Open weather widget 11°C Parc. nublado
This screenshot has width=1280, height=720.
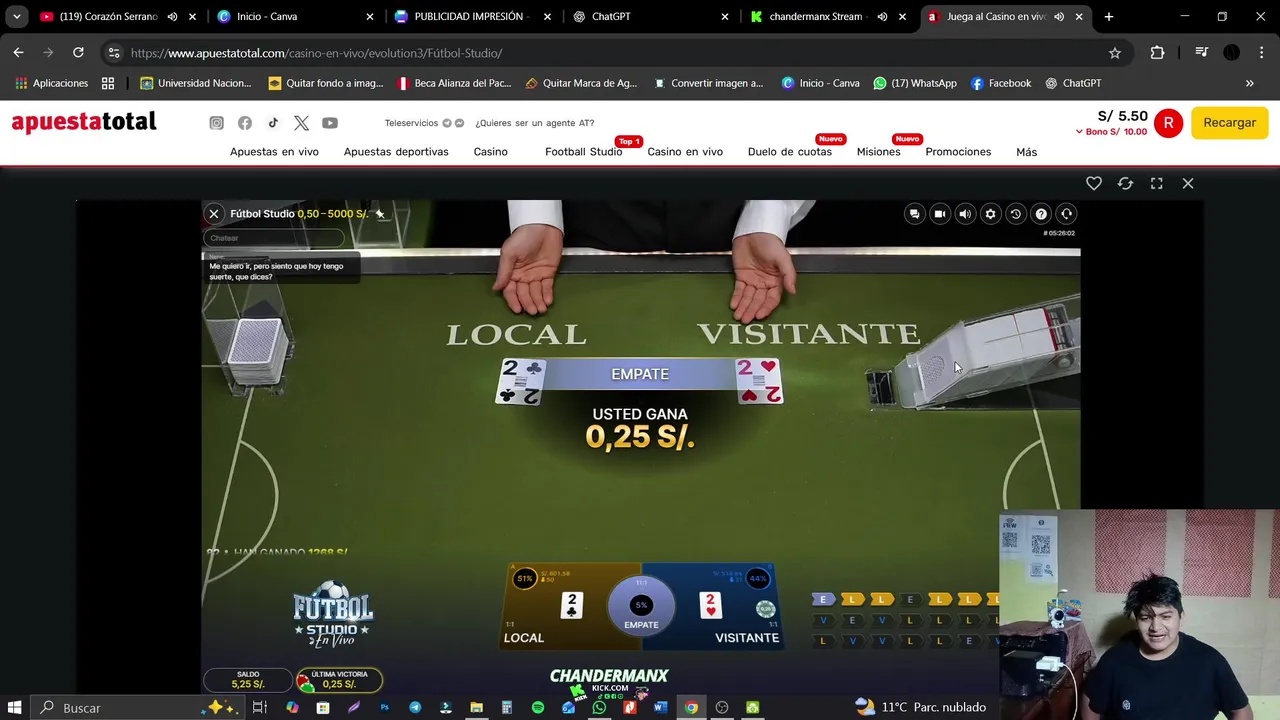click(922, 707)
